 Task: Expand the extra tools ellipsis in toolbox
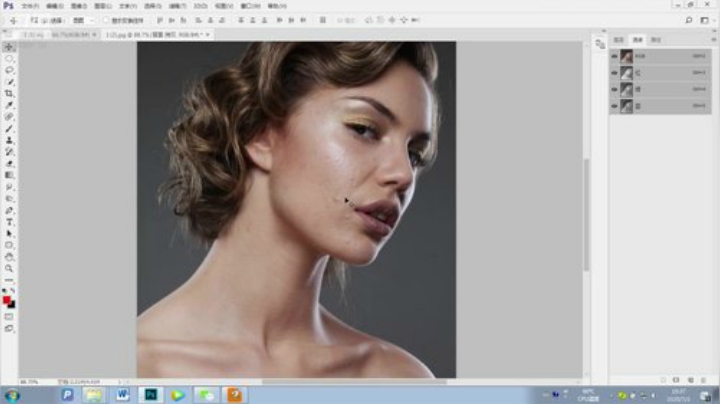pyautogui.click(x=9, y=280)
